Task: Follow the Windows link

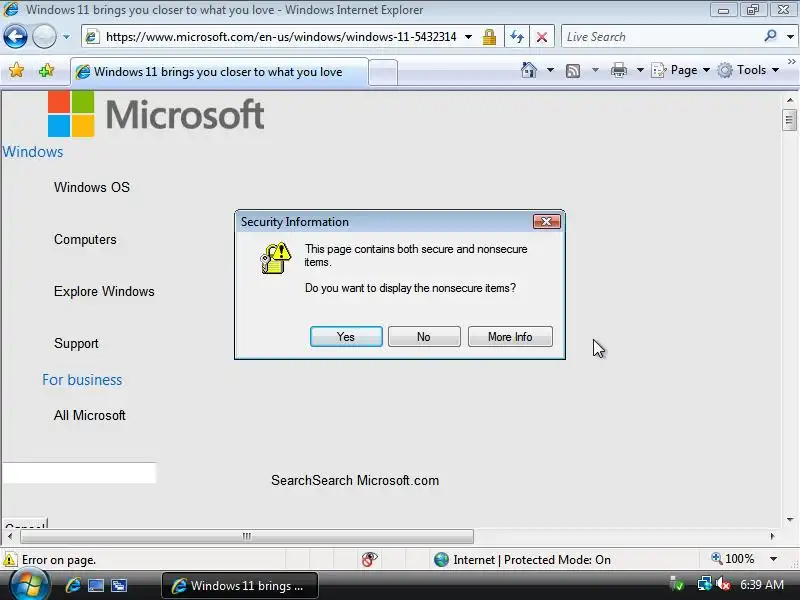Action: (x=33, y=152)
